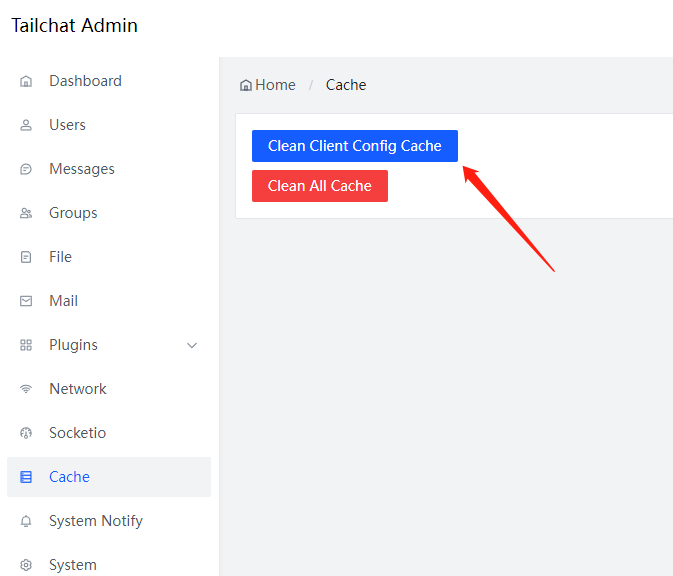Click the Network wifi icon
Screen dimensions: 673x576
[x=26, y=389]
